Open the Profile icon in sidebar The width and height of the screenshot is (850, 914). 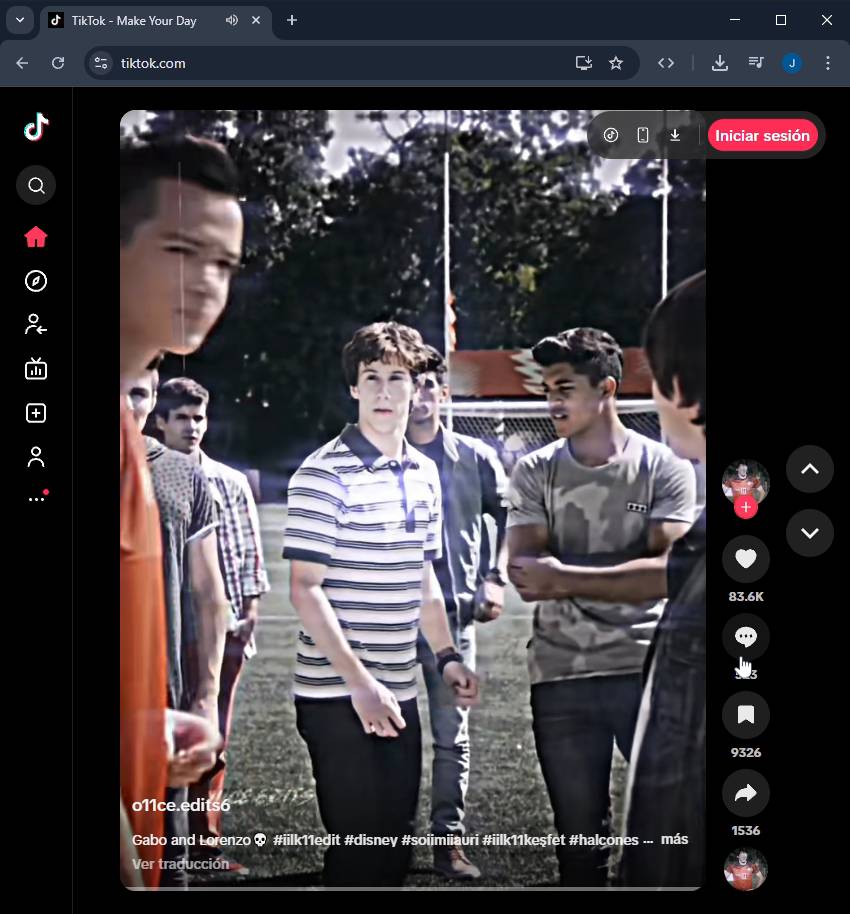point(36,457)
